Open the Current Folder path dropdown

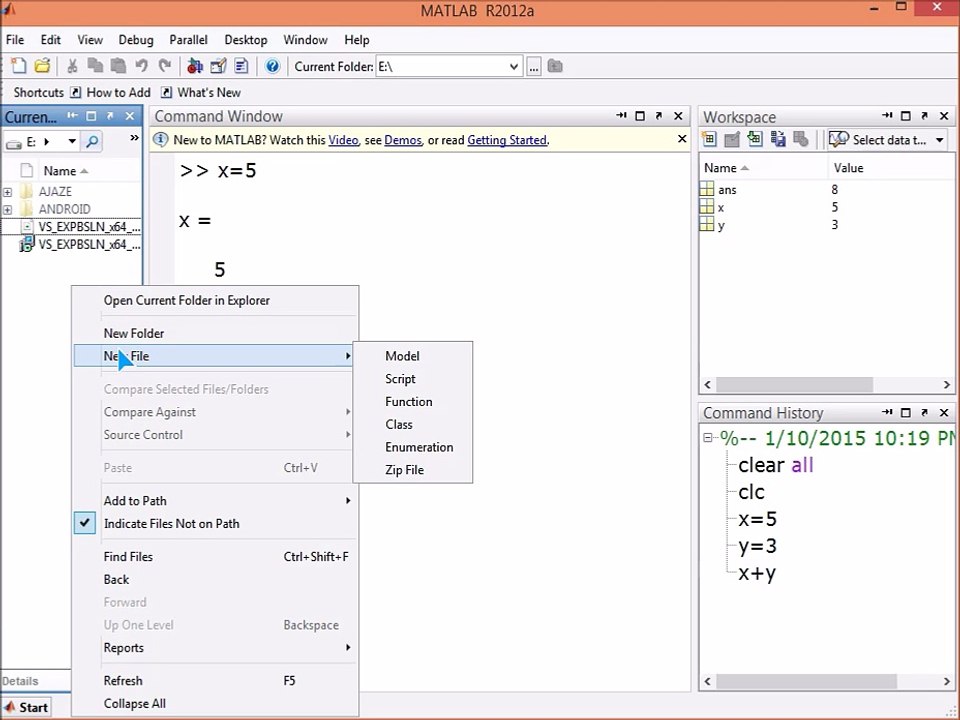click(513, 67)
